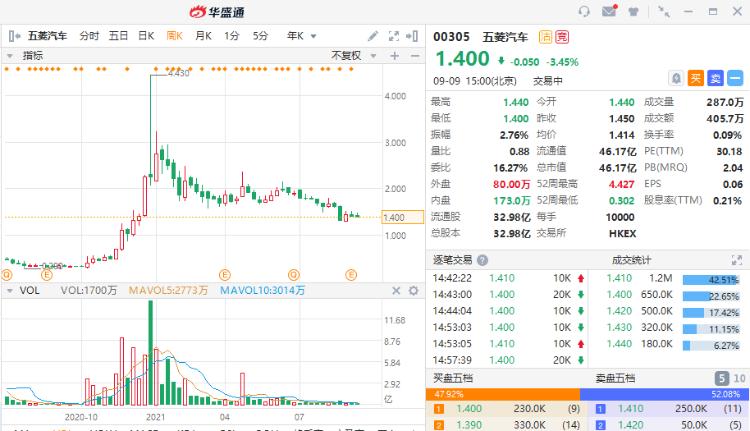Expand the trade statistics panel icon
The height and width of the screenshot is (431, 750).
coord(737,260)
